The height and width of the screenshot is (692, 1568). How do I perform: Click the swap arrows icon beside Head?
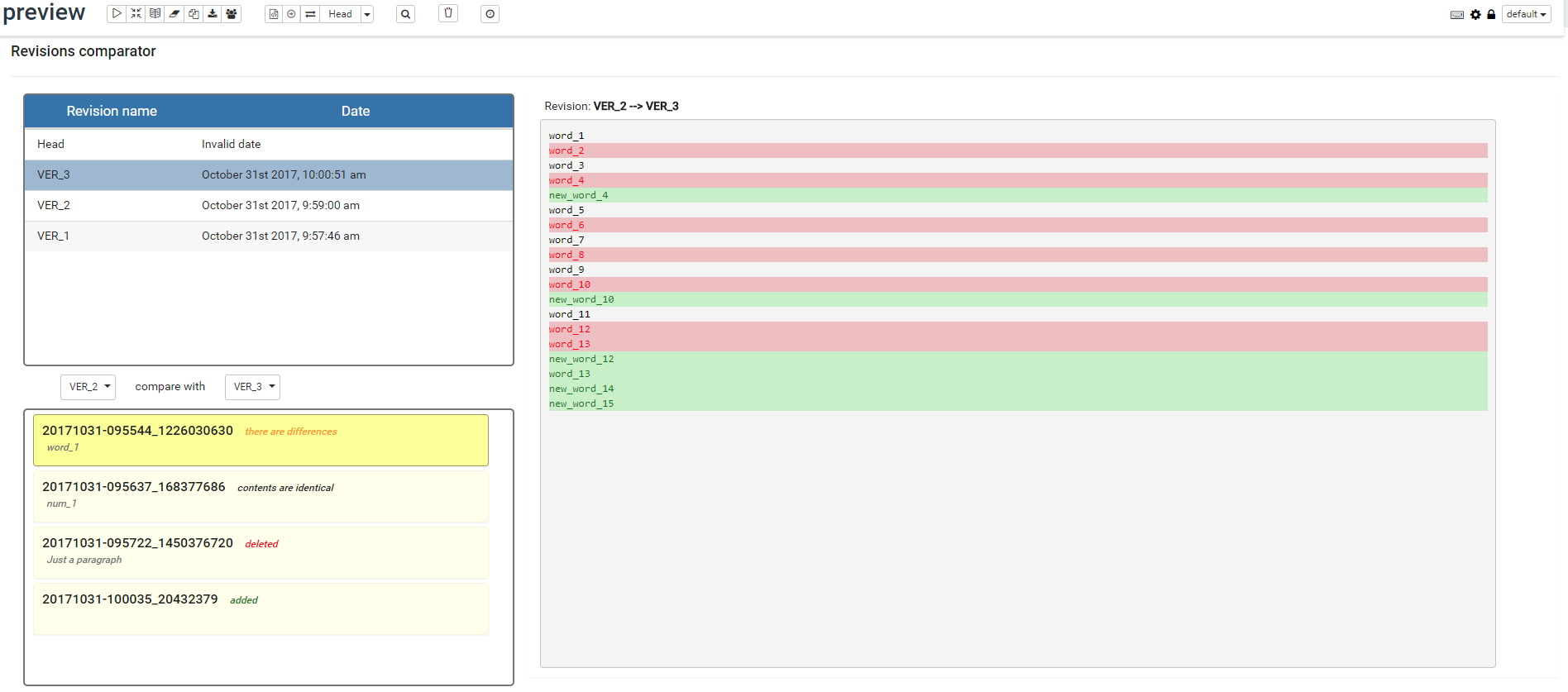click(310, 14)
